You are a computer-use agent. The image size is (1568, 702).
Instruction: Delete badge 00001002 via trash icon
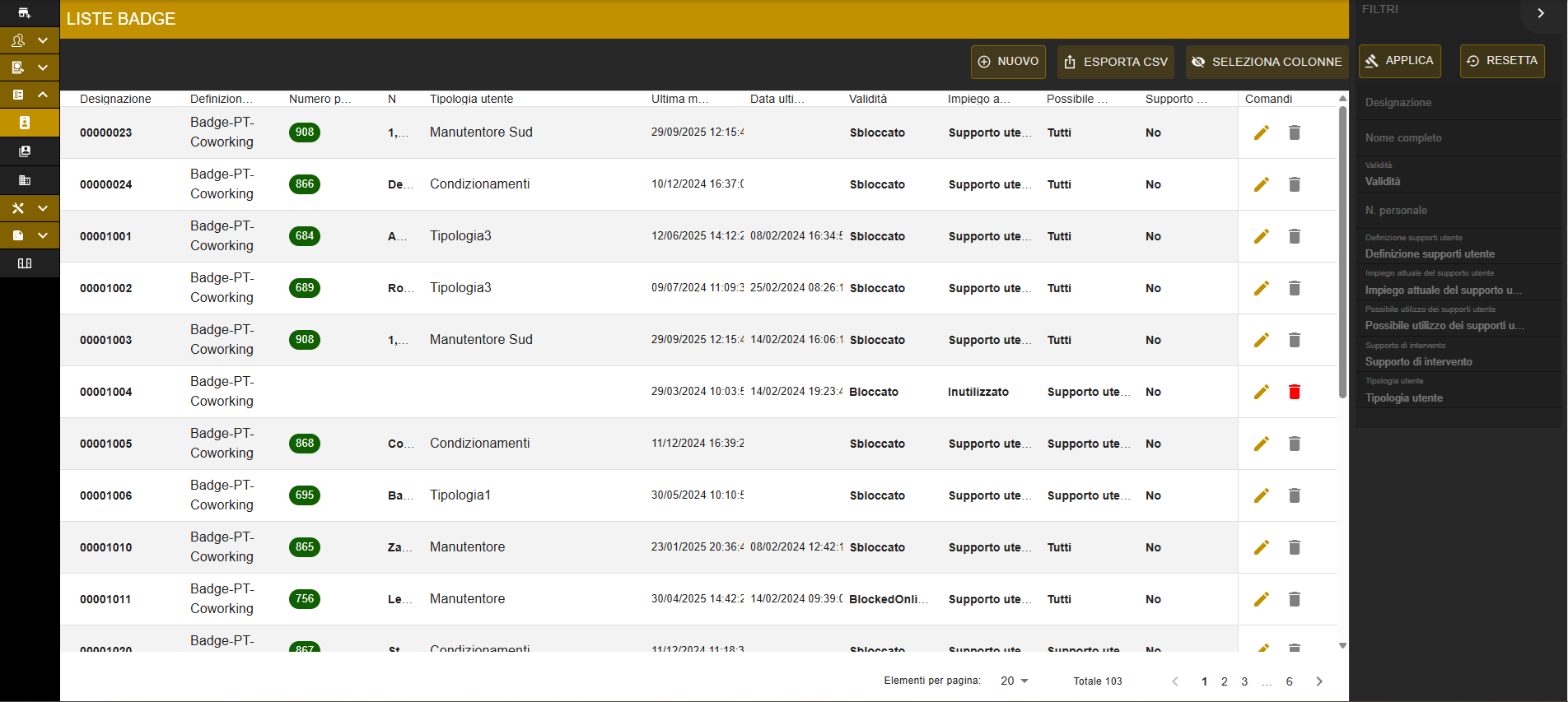1295,288
